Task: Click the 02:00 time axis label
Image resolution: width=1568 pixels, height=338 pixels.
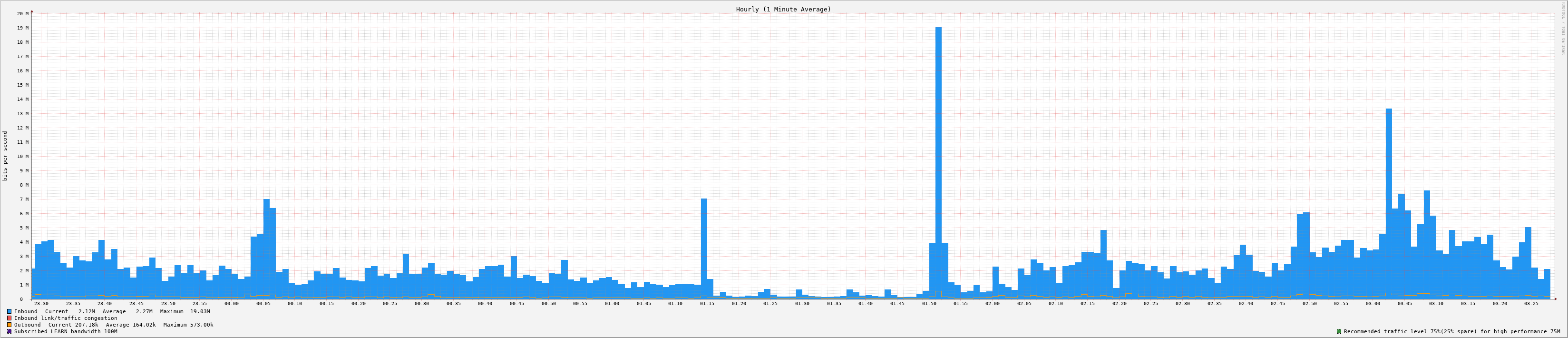Action: tap(992, 303)
